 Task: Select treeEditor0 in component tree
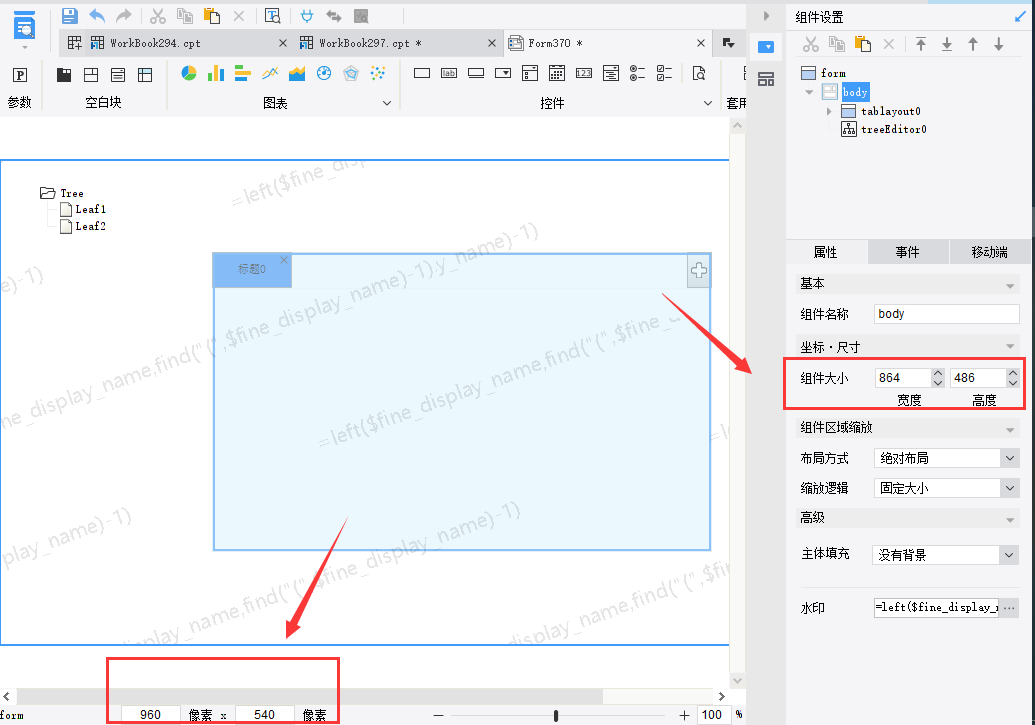(893, 129)
